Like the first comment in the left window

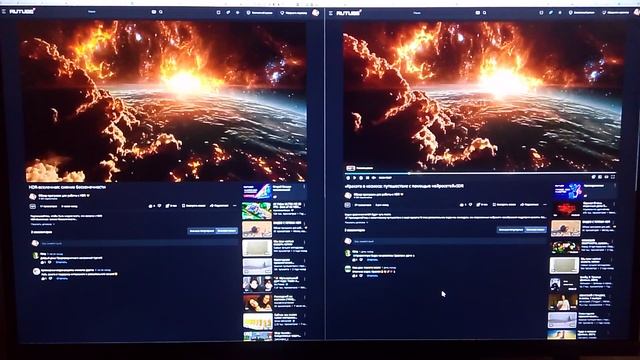tap(43, 262)
